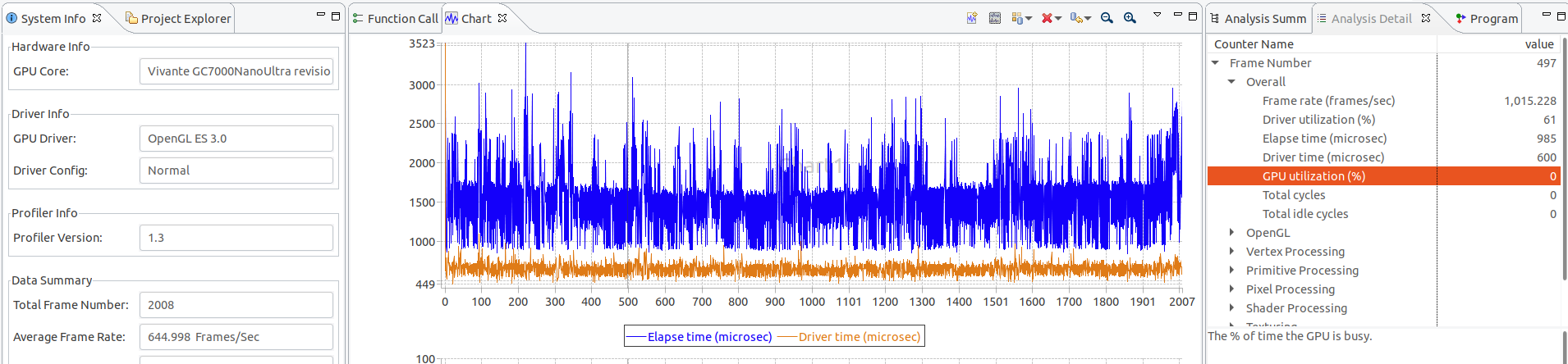1568x364 pixels.
Task: Click the chart snapshot toolbar icon
Action: click(995, 18)
